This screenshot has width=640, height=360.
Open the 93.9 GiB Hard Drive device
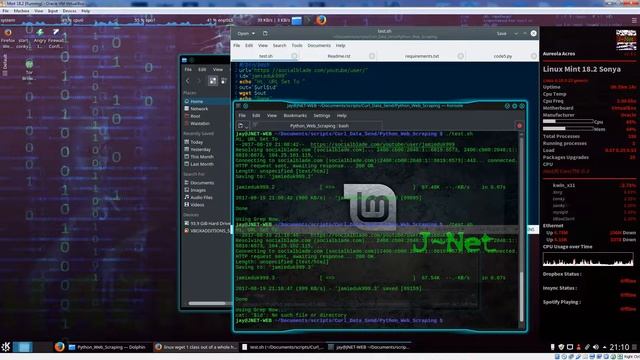point(206,223)
